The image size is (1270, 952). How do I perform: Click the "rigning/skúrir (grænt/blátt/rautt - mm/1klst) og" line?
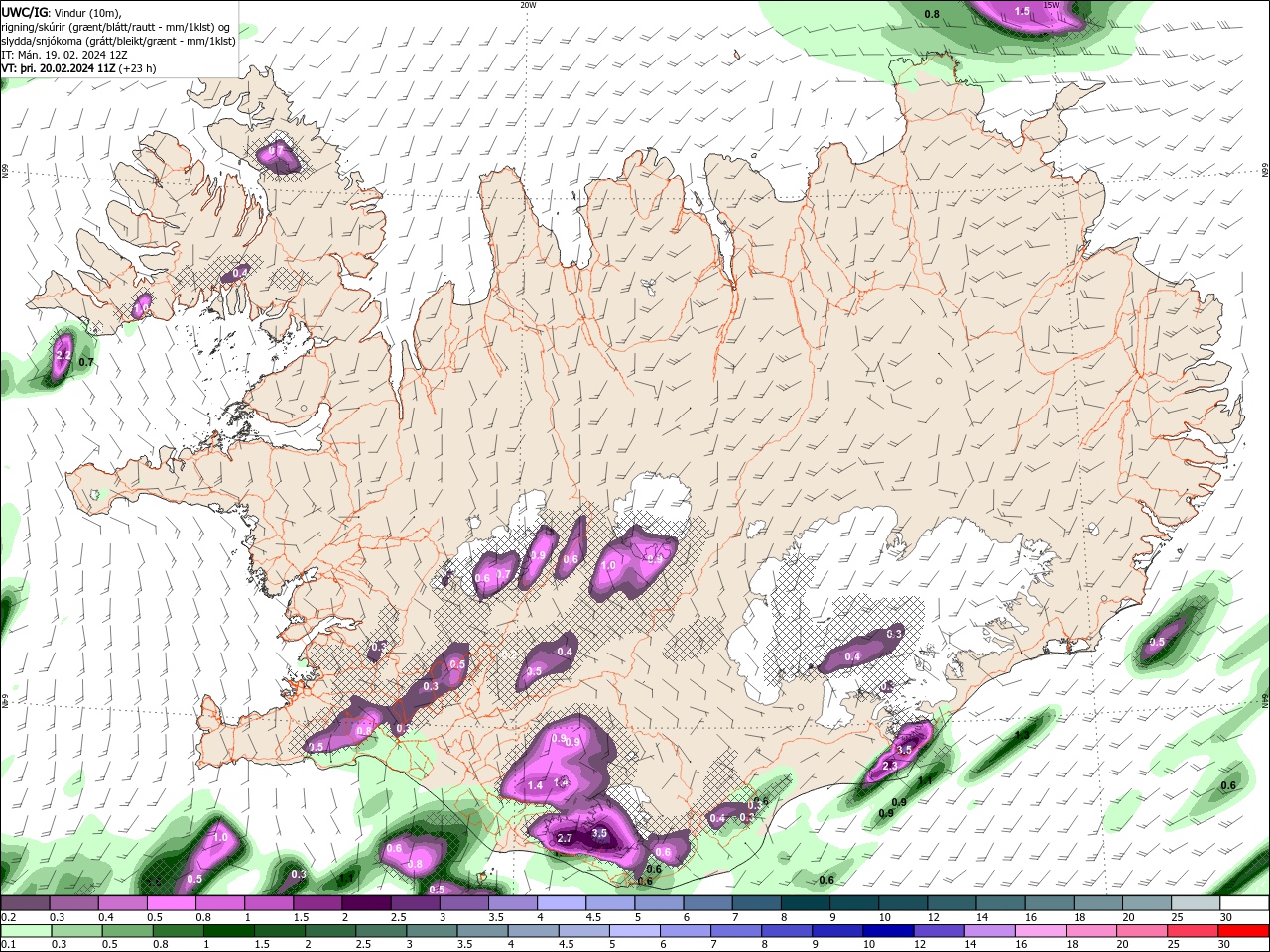tap(116, 27)
